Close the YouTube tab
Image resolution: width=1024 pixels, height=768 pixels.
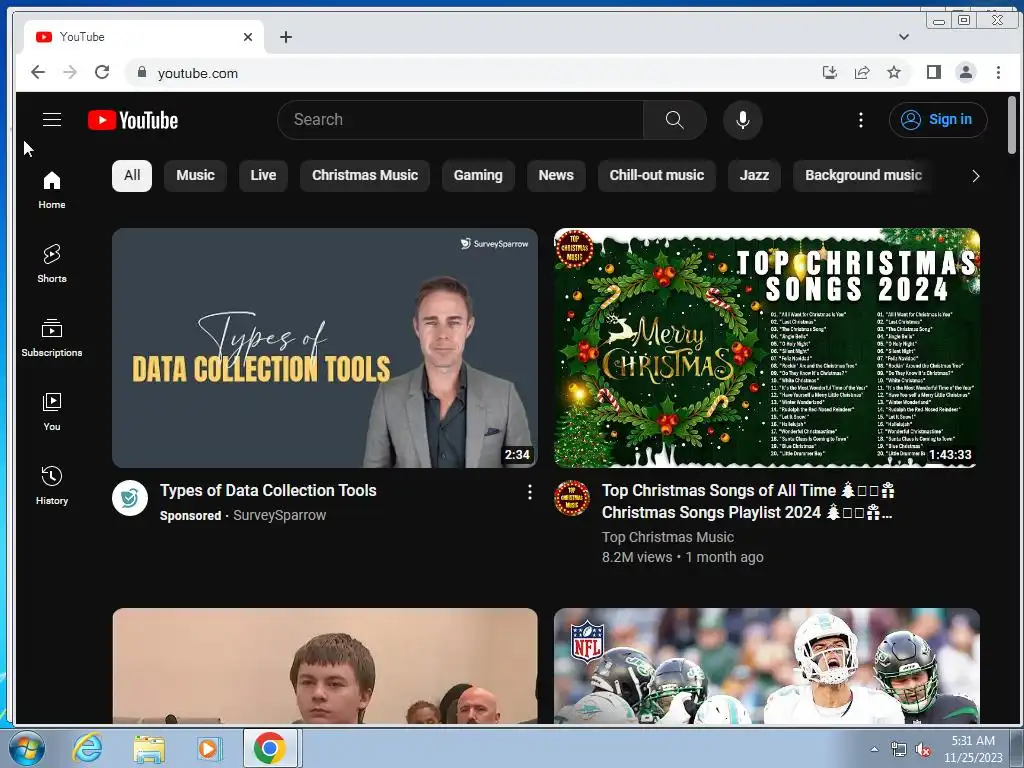point(248,37)
